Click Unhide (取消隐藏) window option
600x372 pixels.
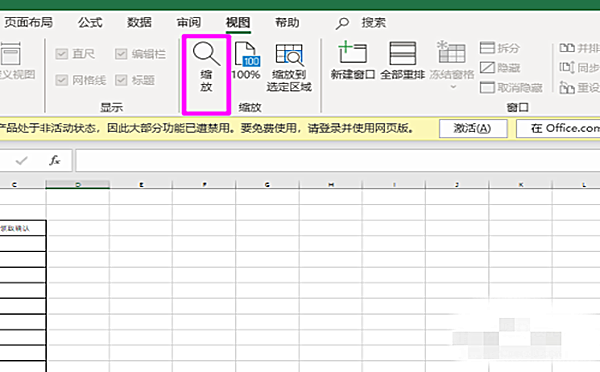coord(511,88)
